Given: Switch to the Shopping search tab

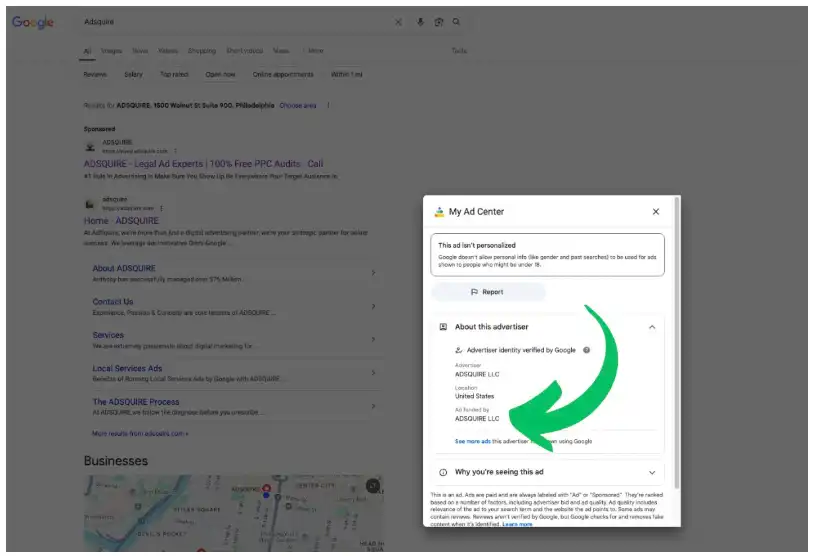Looking at the screenshot, I should (201, 50).
